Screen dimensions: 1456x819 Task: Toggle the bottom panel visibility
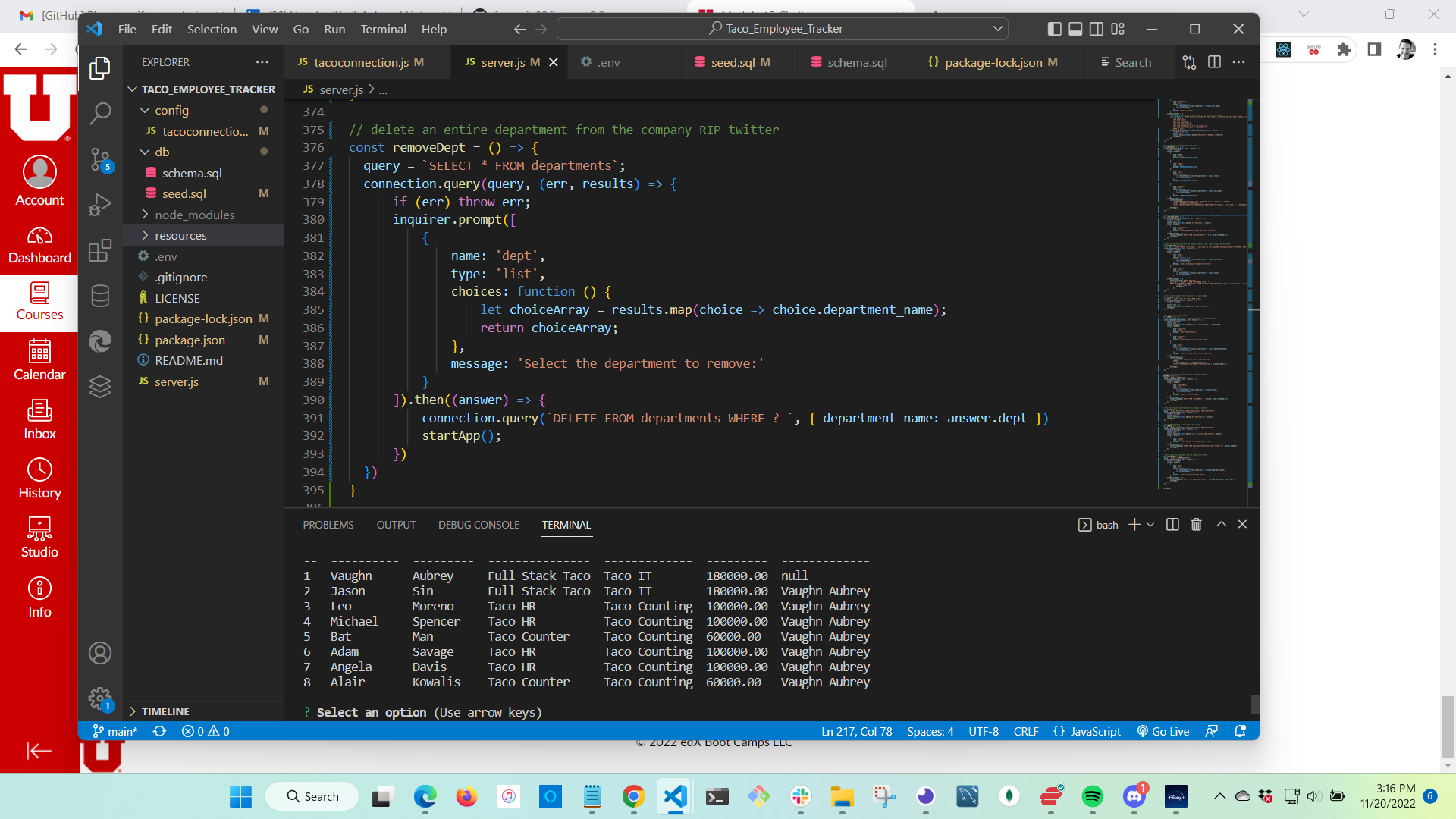(x=1075, y=29)
